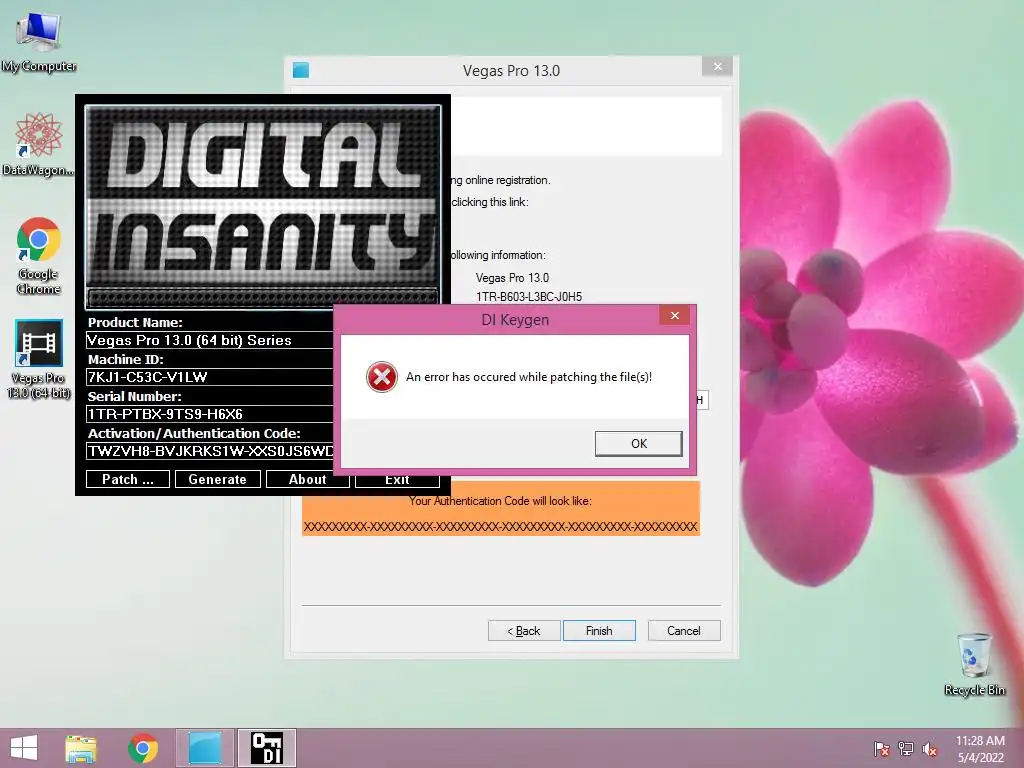Click Finish in Vegas Pro wizard
1024x768 pixels.
599,631
